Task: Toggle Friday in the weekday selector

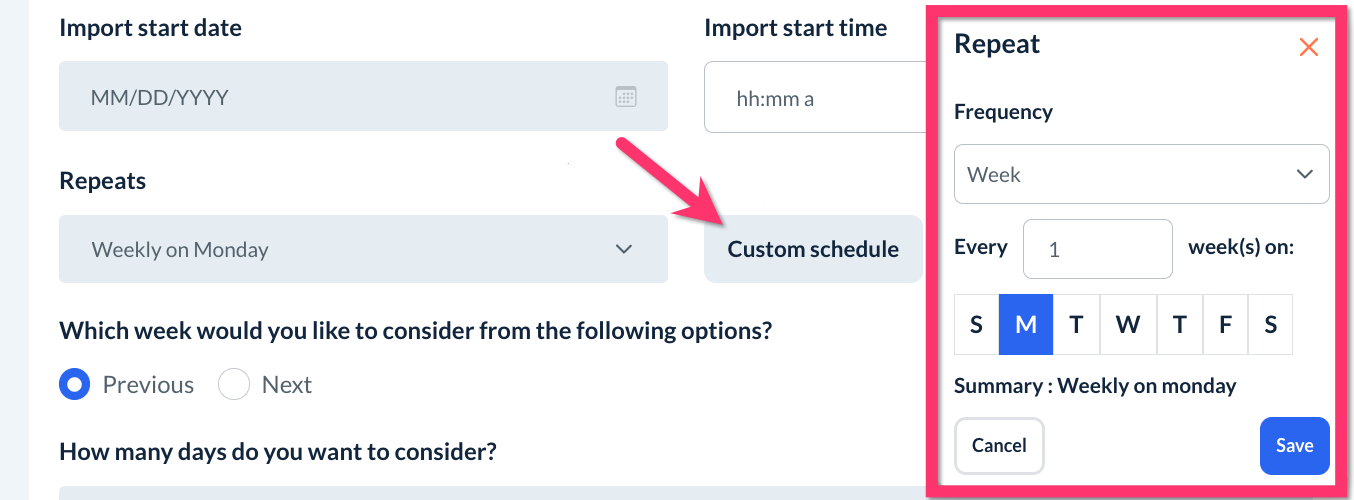Action: [x=1225, y=324]
